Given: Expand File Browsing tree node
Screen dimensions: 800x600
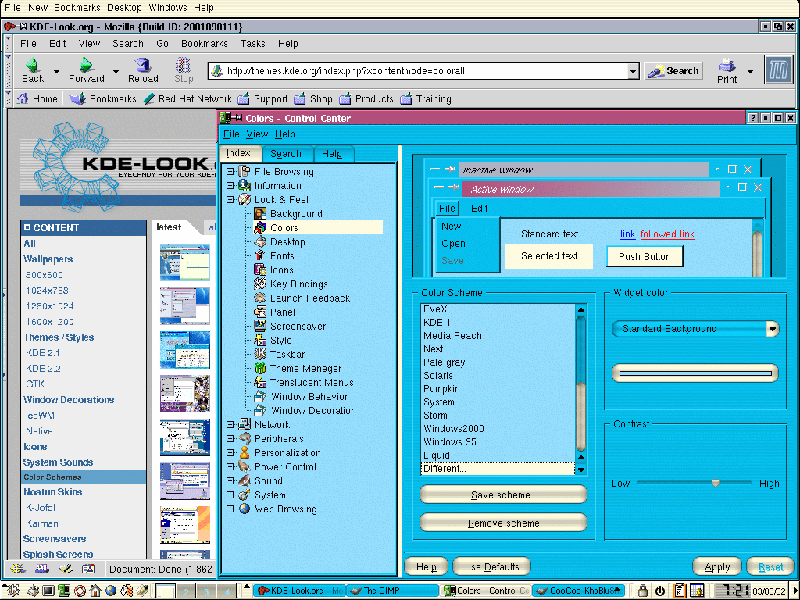Looking at the screenshot, I should coord(231,171).
